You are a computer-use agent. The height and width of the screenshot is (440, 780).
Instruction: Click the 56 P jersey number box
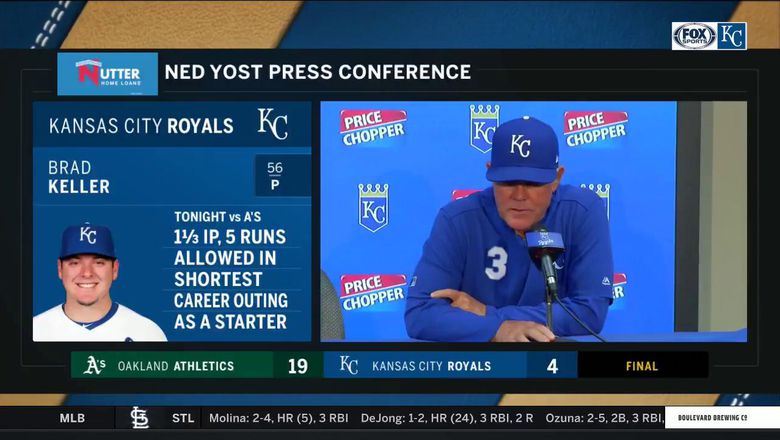click(x=275, y=176)
